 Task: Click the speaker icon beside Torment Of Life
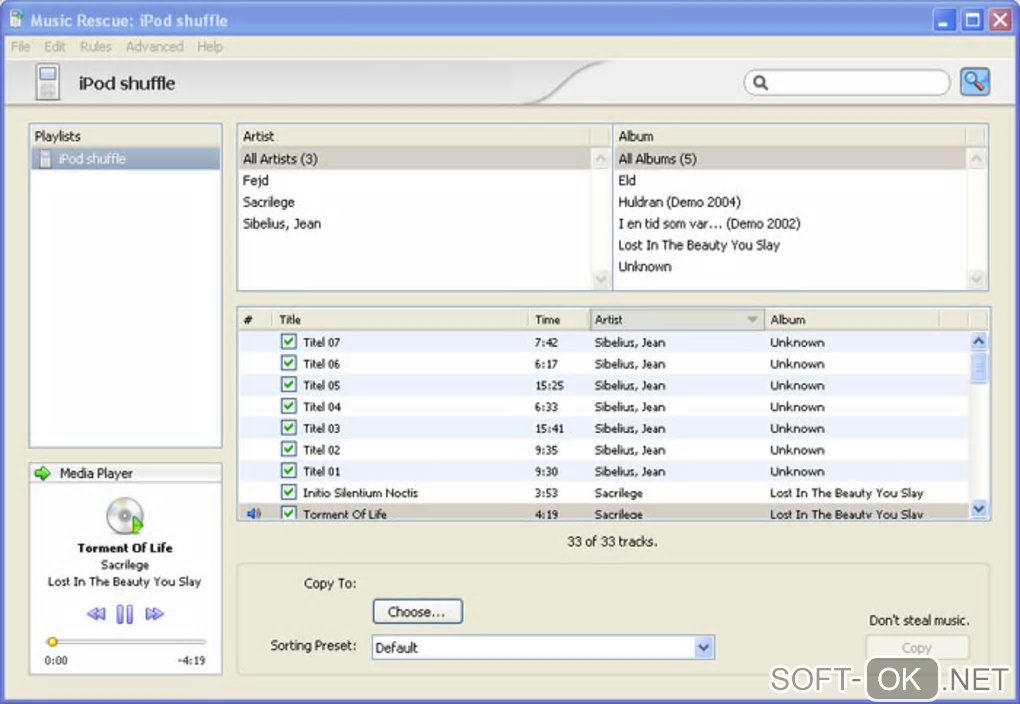coord(253,514)
